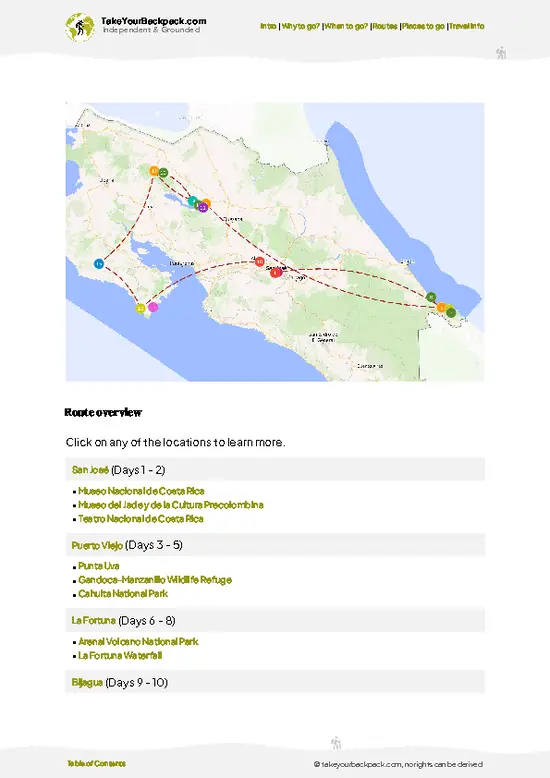Click the hiker icon above the footer

(x=336, y=743)
